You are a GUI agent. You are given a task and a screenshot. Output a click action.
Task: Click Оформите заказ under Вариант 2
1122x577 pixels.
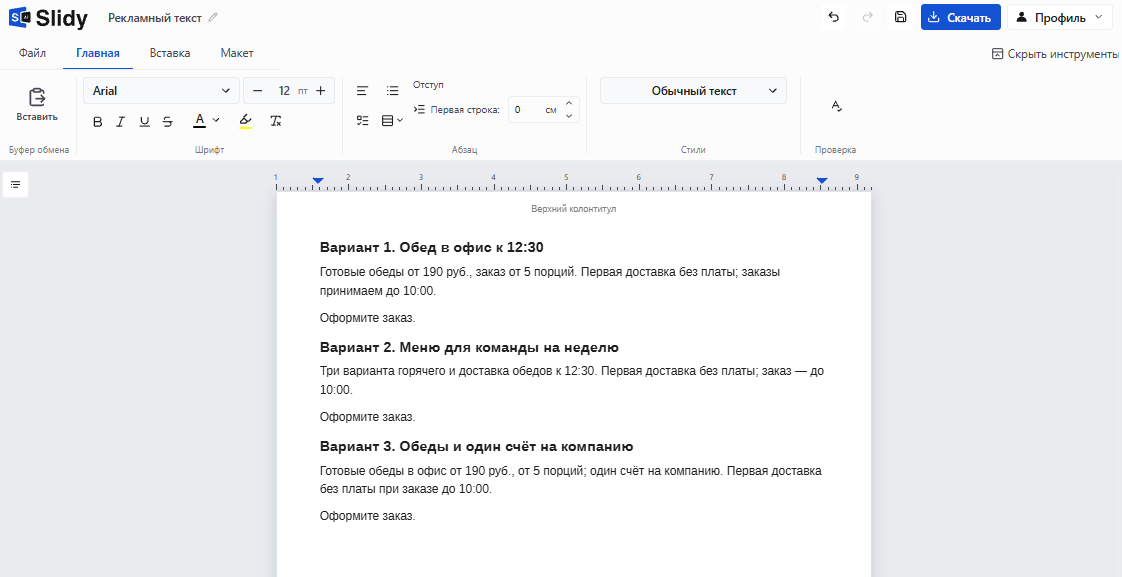pyautogui.click(x=367, y=417)
